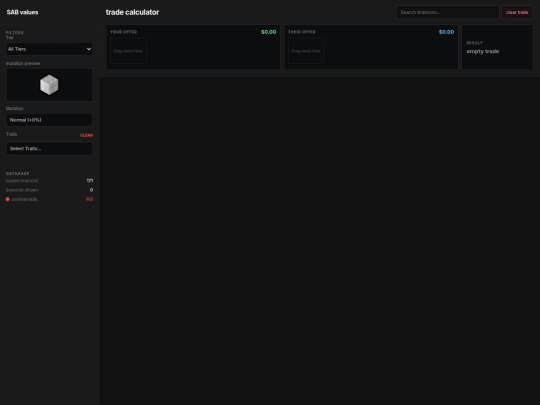Click the unobtainable label in database
Screen dimensions: 540x405
click(24, 199)
